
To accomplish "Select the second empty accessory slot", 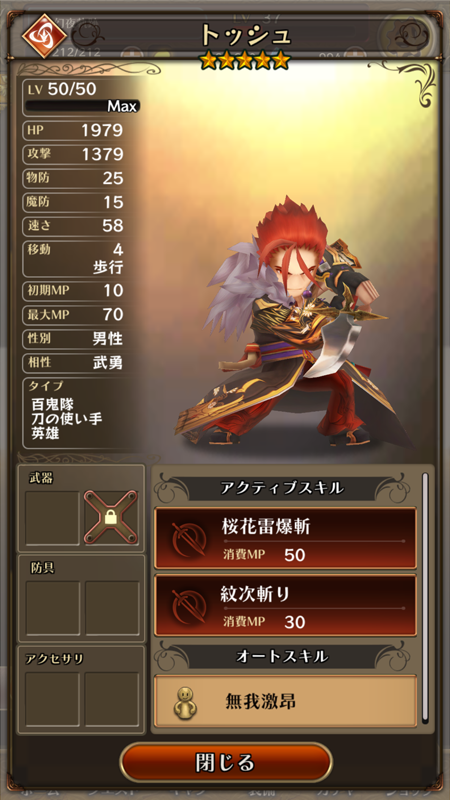I will pyautogui.click(x=112, y=699).
